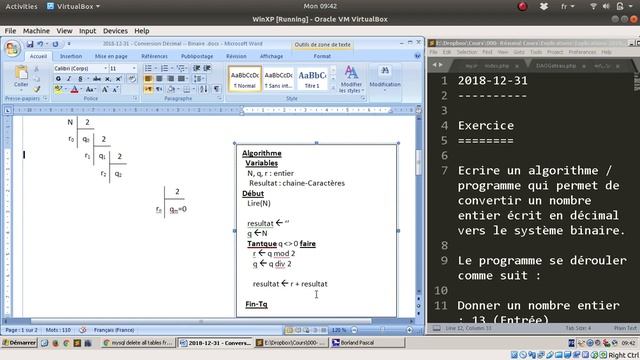Increase the paragraph indent
Viewport: 640px width, 360px height.
pos(207,68)
